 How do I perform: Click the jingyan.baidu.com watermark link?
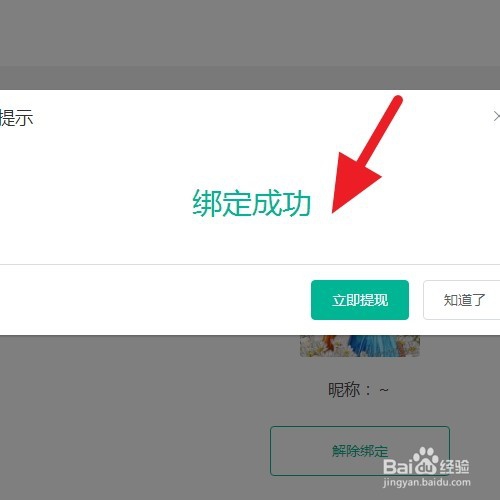pos(427,482)
